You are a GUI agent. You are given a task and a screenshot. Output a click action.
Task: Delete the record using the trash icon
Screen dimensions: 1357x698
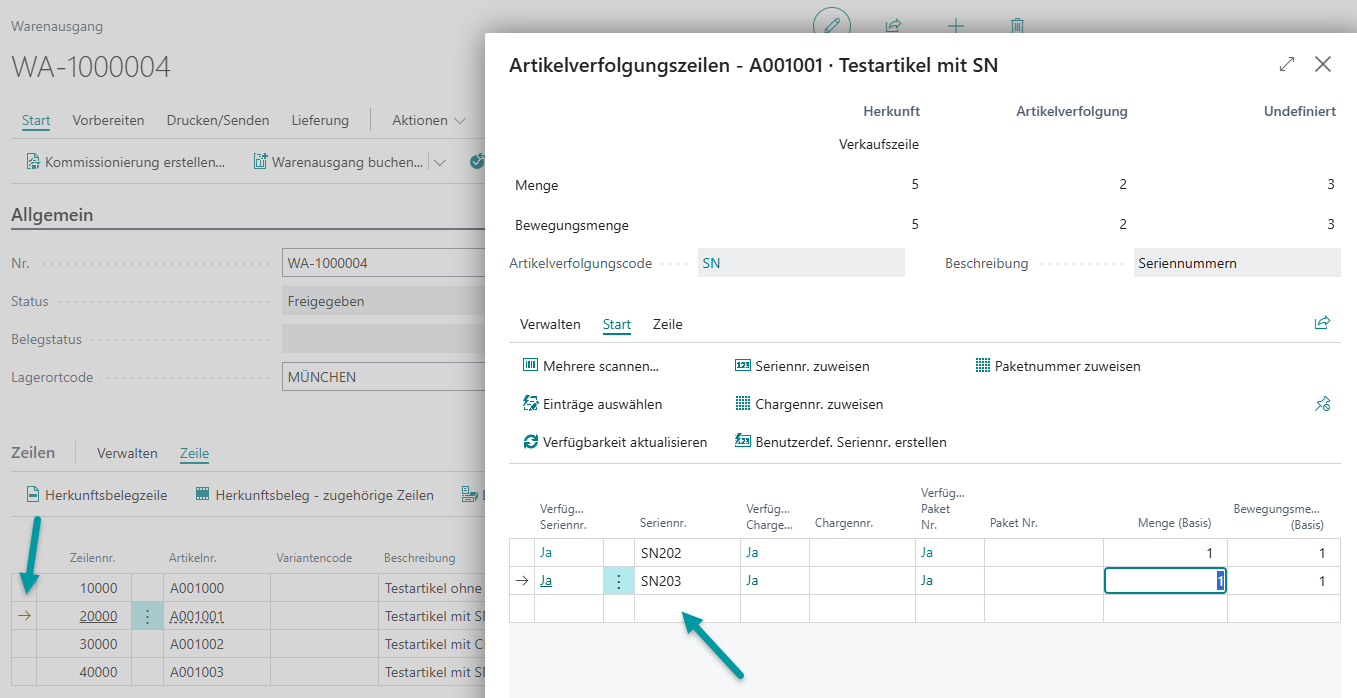click(1017, 27)
